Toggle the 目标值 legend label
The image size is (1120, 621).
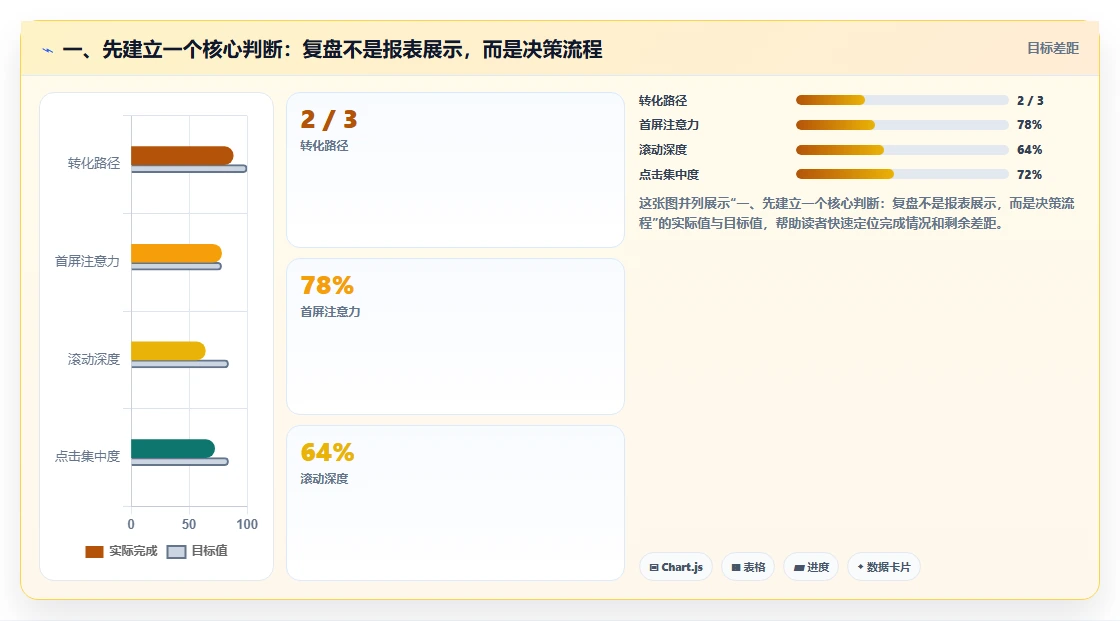tap(209, 551)
